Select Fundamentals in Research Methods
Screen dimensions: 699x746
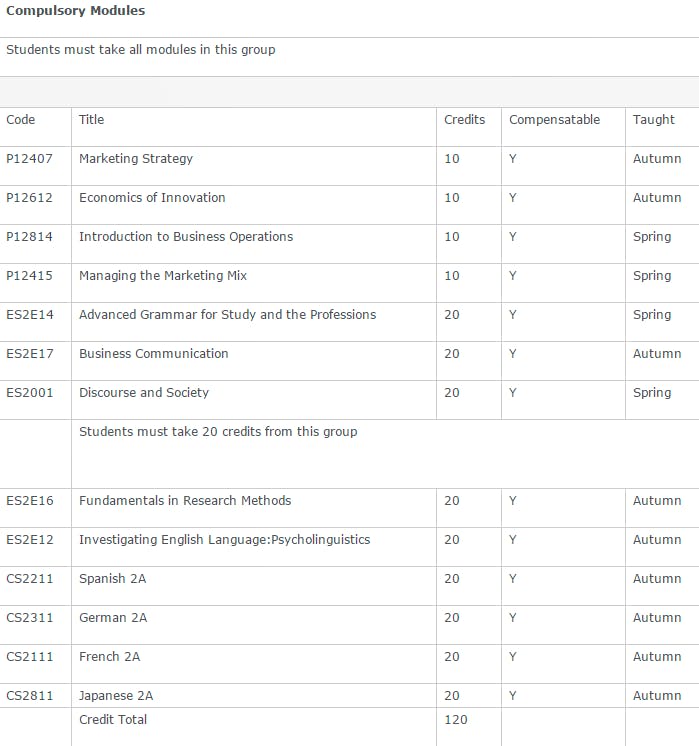point(185,500)
